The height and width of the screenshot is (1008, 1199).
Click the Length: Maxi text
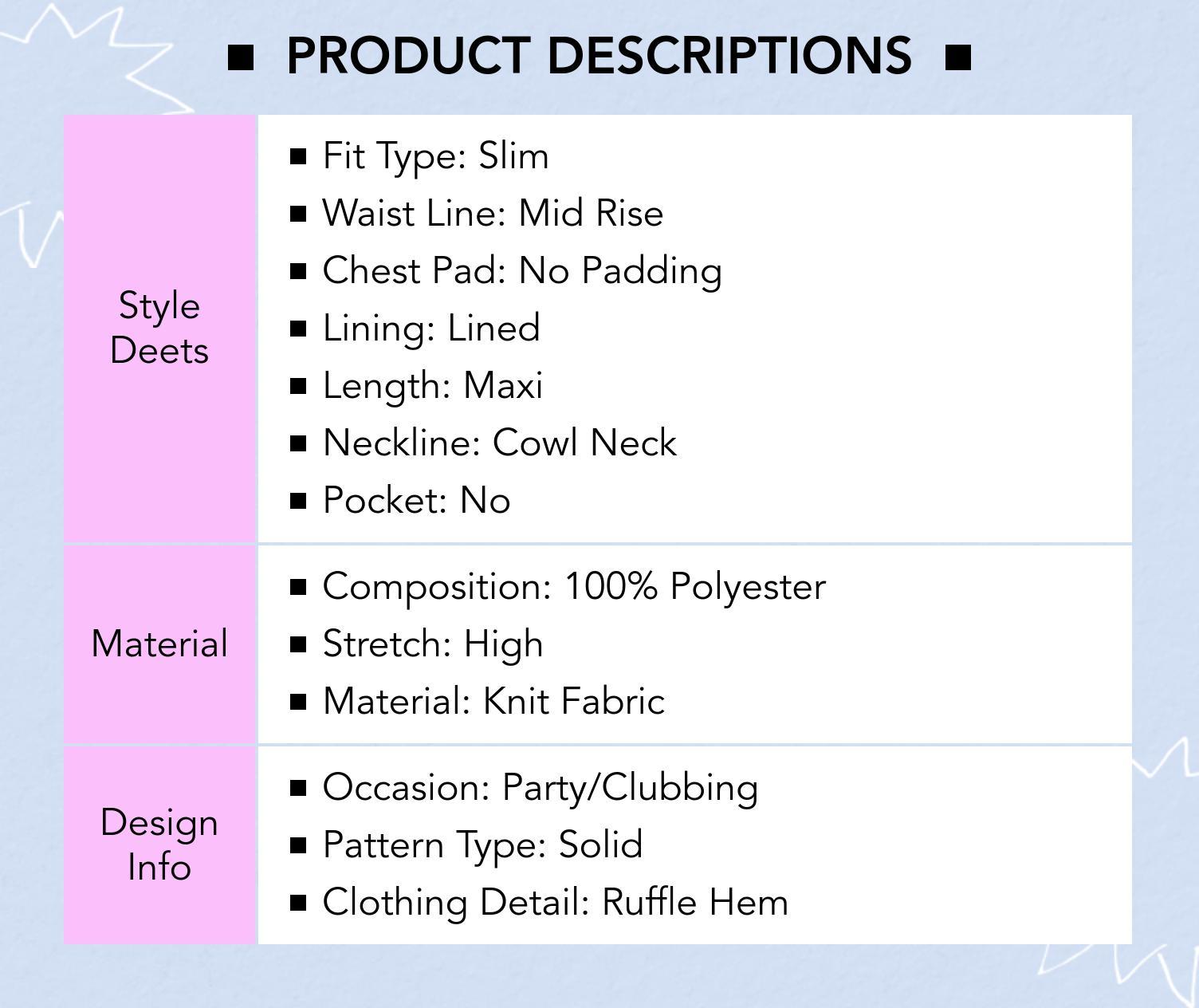(x=433, y=386)
